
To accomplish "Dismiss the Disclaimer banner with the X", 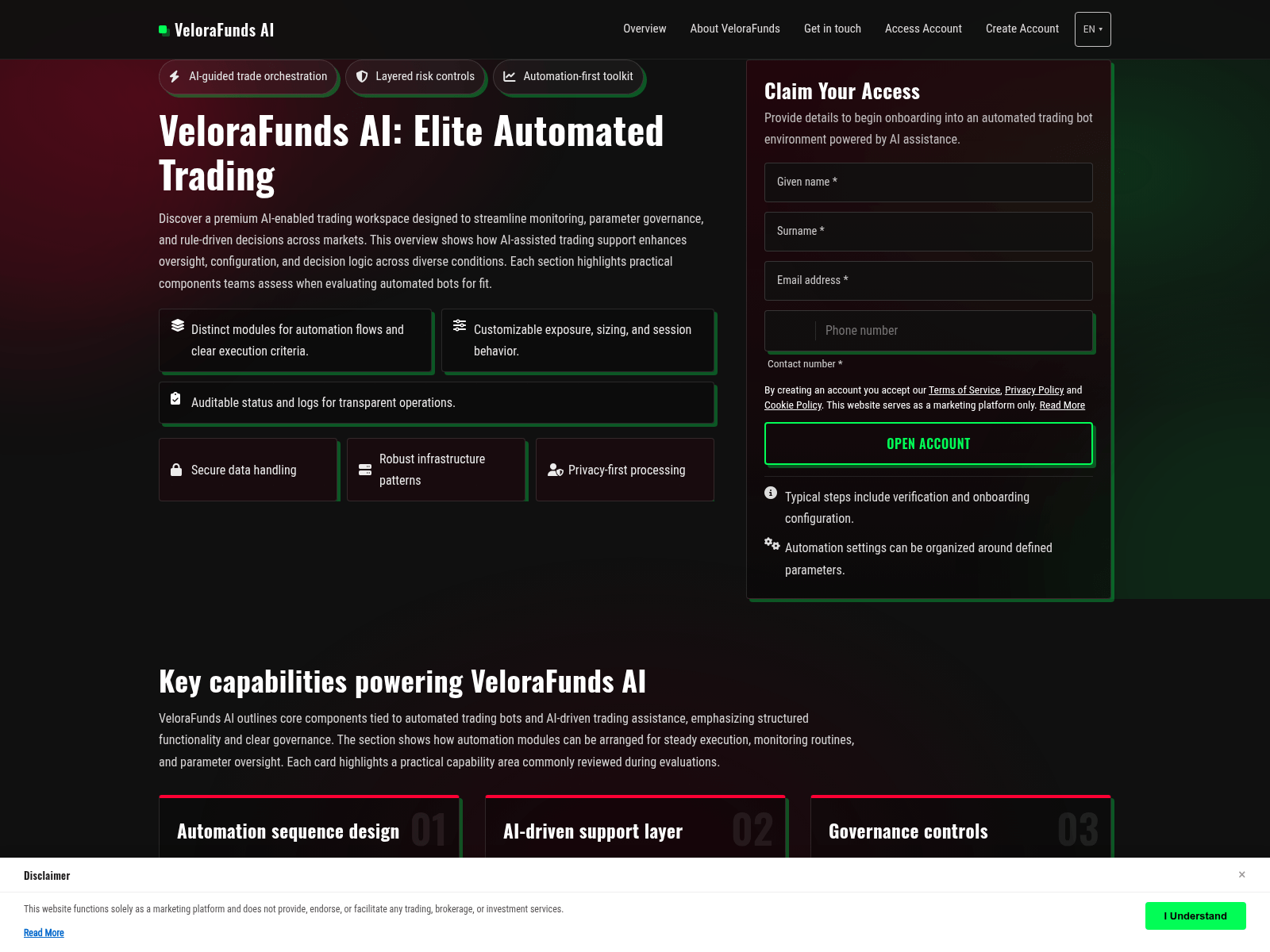I will pyautogui.click(x=1241, y=874).
